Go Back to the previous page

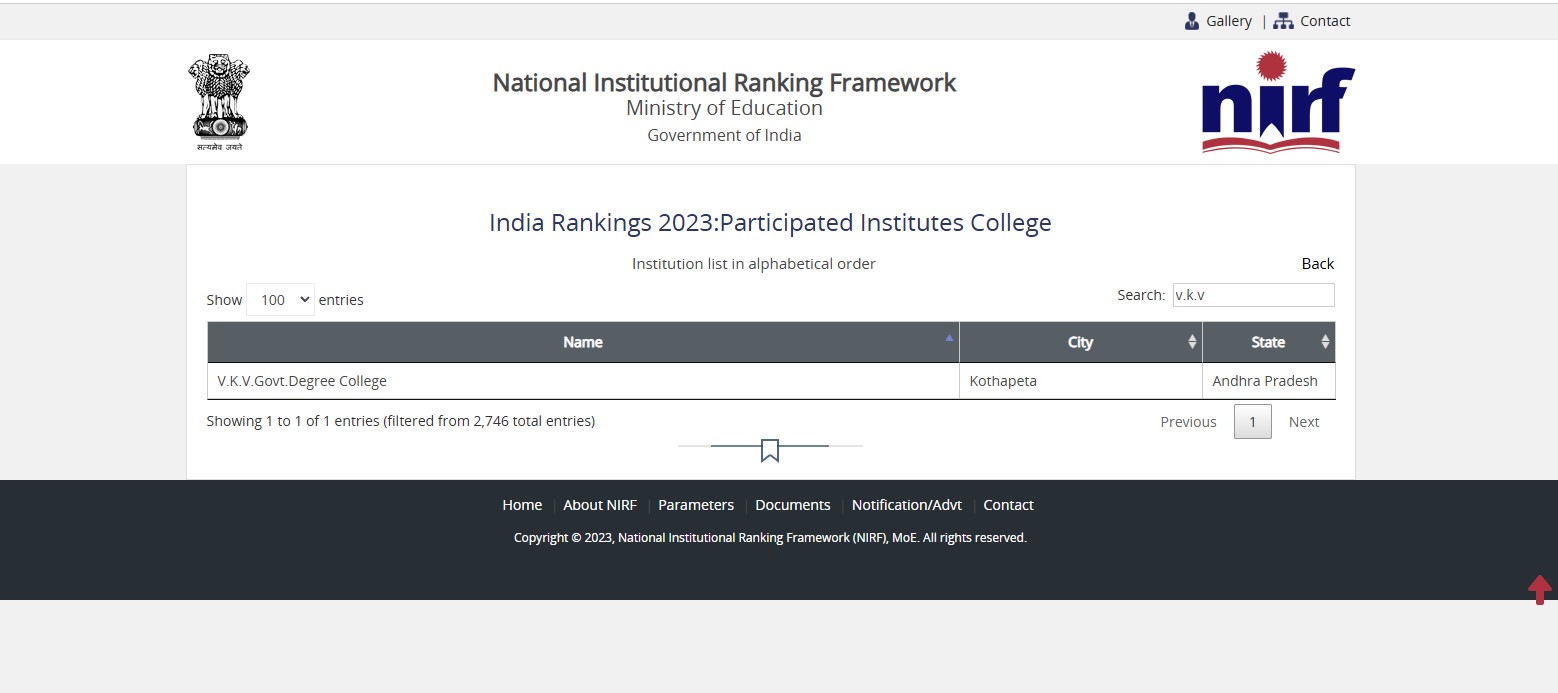pyautogui.click(x=1317, y=264)
